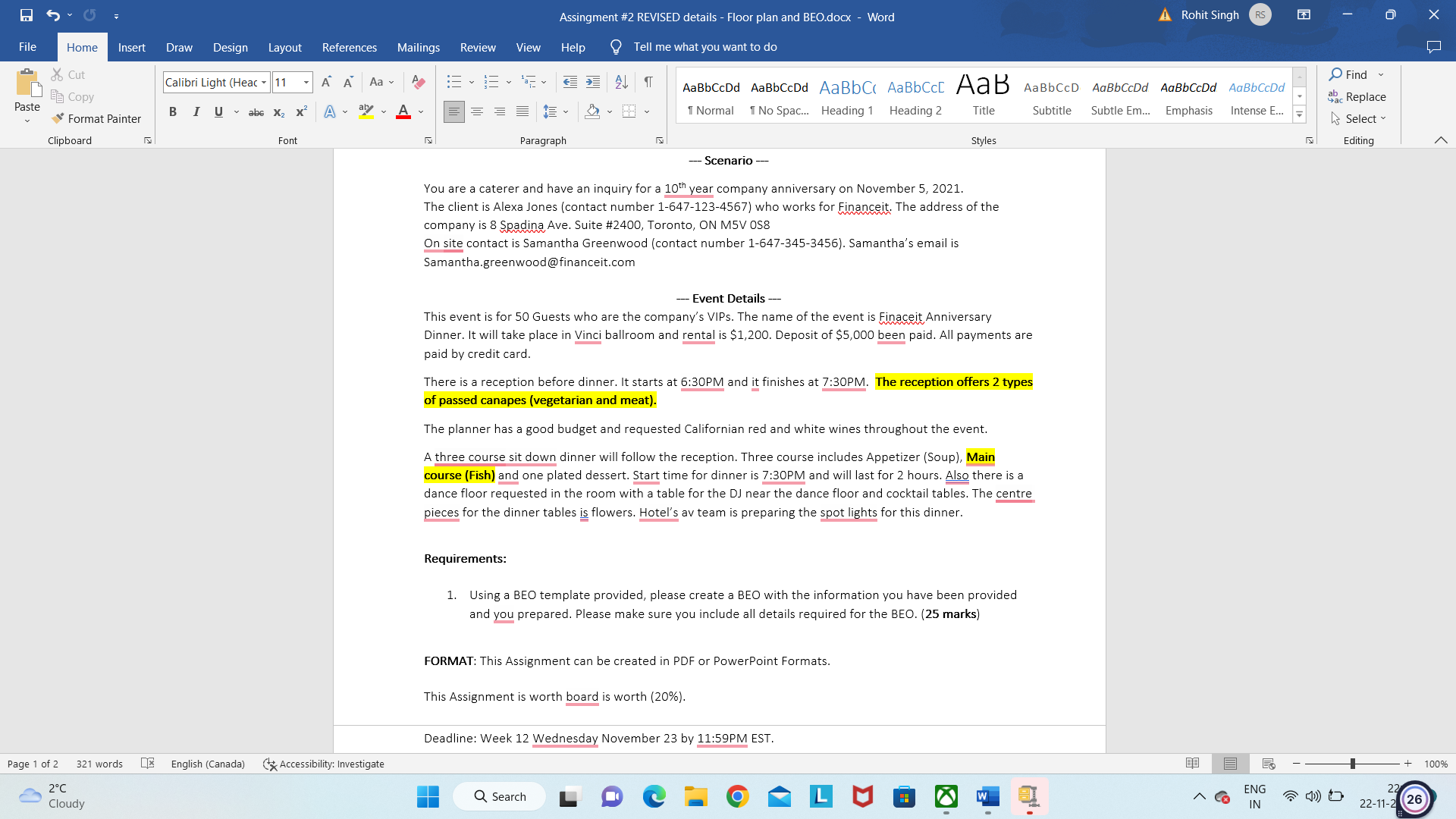Click the Replace button in Editing group
1456x819 pixels.
coord(1363,96)
